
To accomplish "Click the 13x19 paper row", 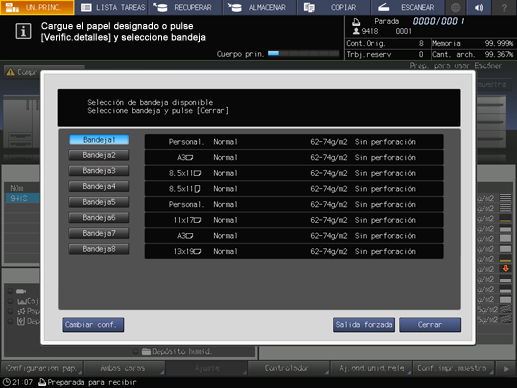I will coord(294,251).
